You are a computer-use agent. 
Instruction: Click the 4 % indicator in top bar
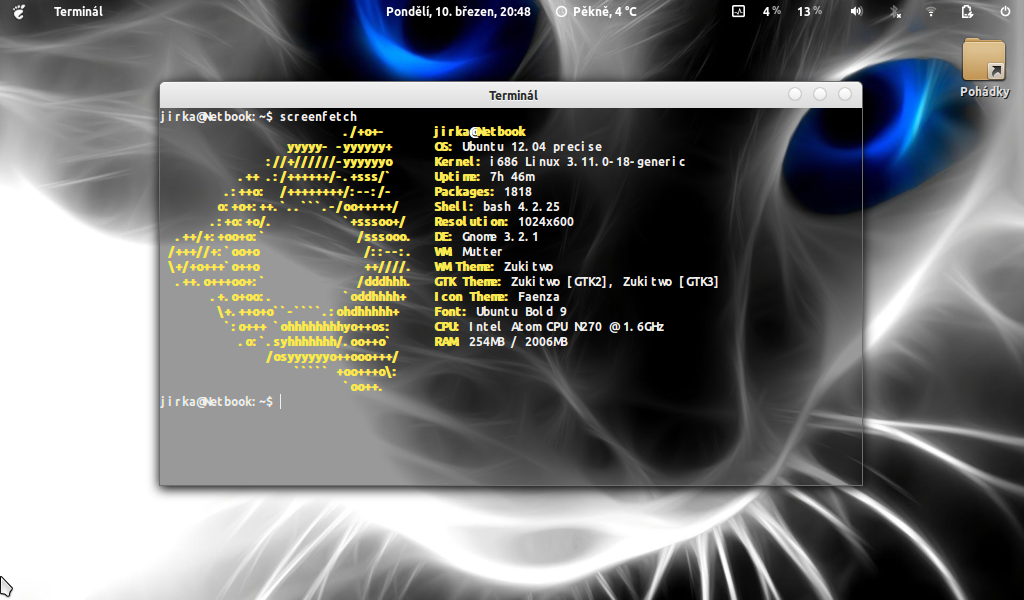click(x=772, y=12)
